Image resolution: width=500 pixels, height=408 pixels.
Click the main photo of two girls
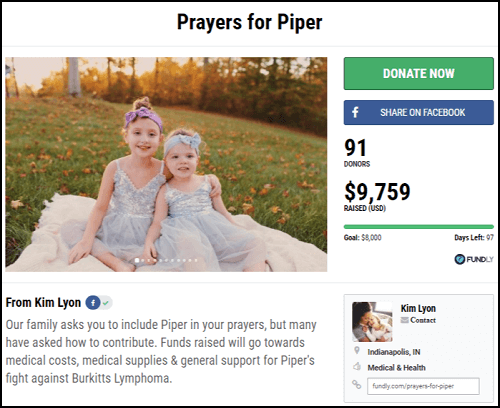[166, 164]
